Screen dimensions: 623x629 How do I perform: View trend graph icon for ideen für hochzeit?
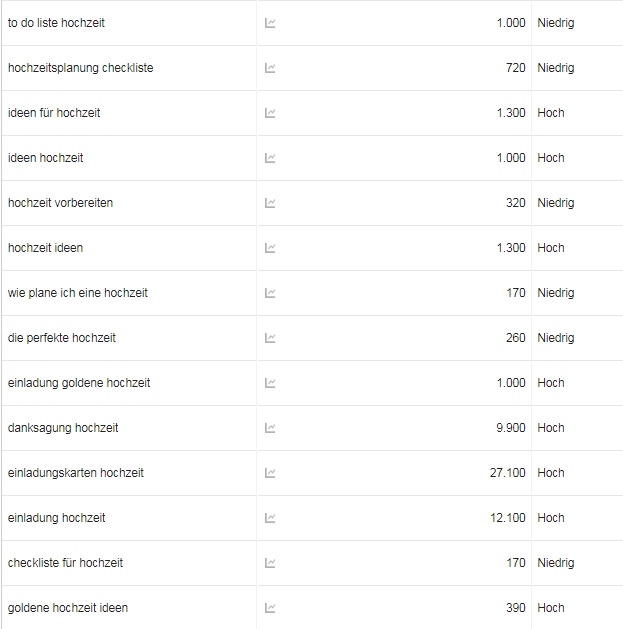(270, 113)
